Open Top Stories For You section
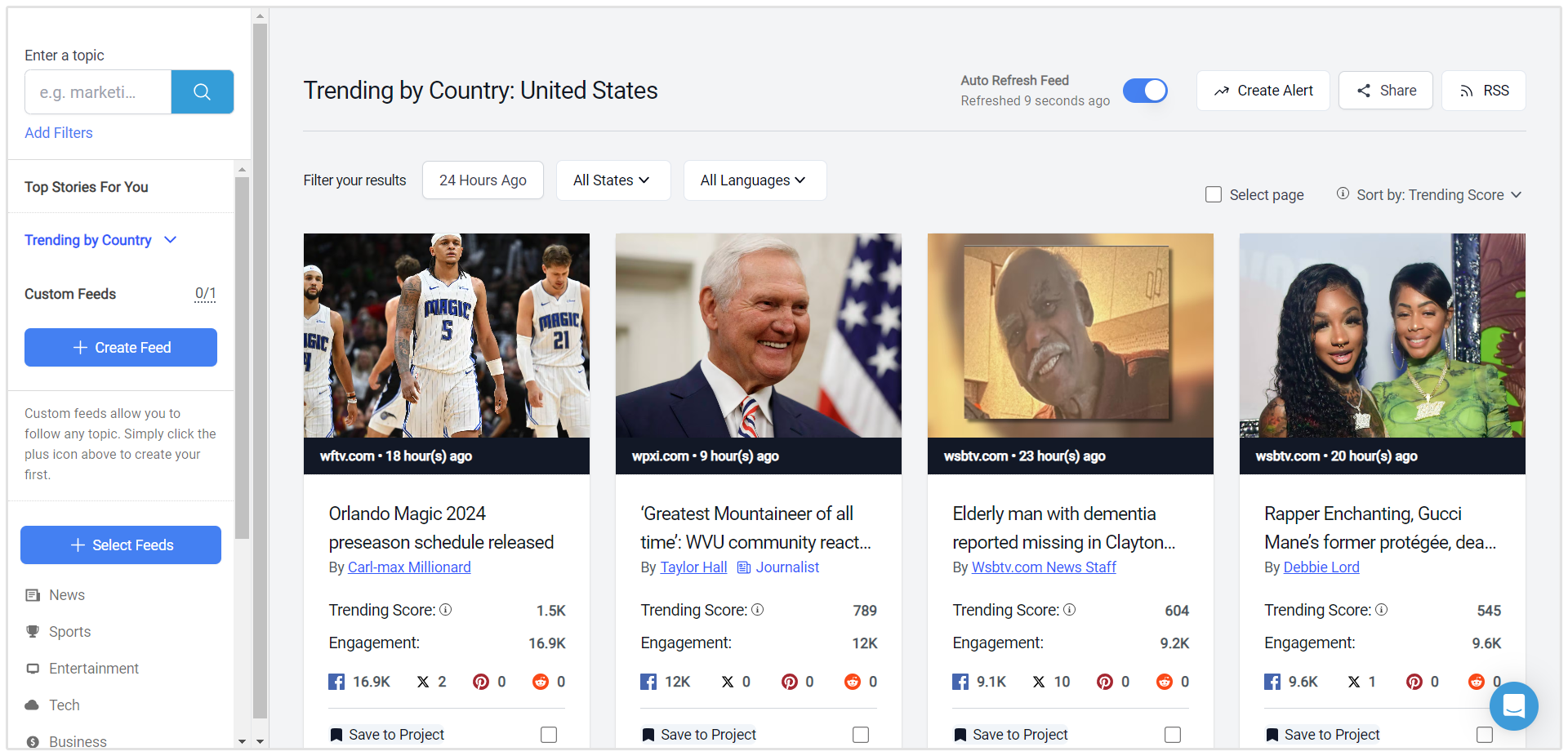Screen dimensions: 1568x756 click(87, 187)
